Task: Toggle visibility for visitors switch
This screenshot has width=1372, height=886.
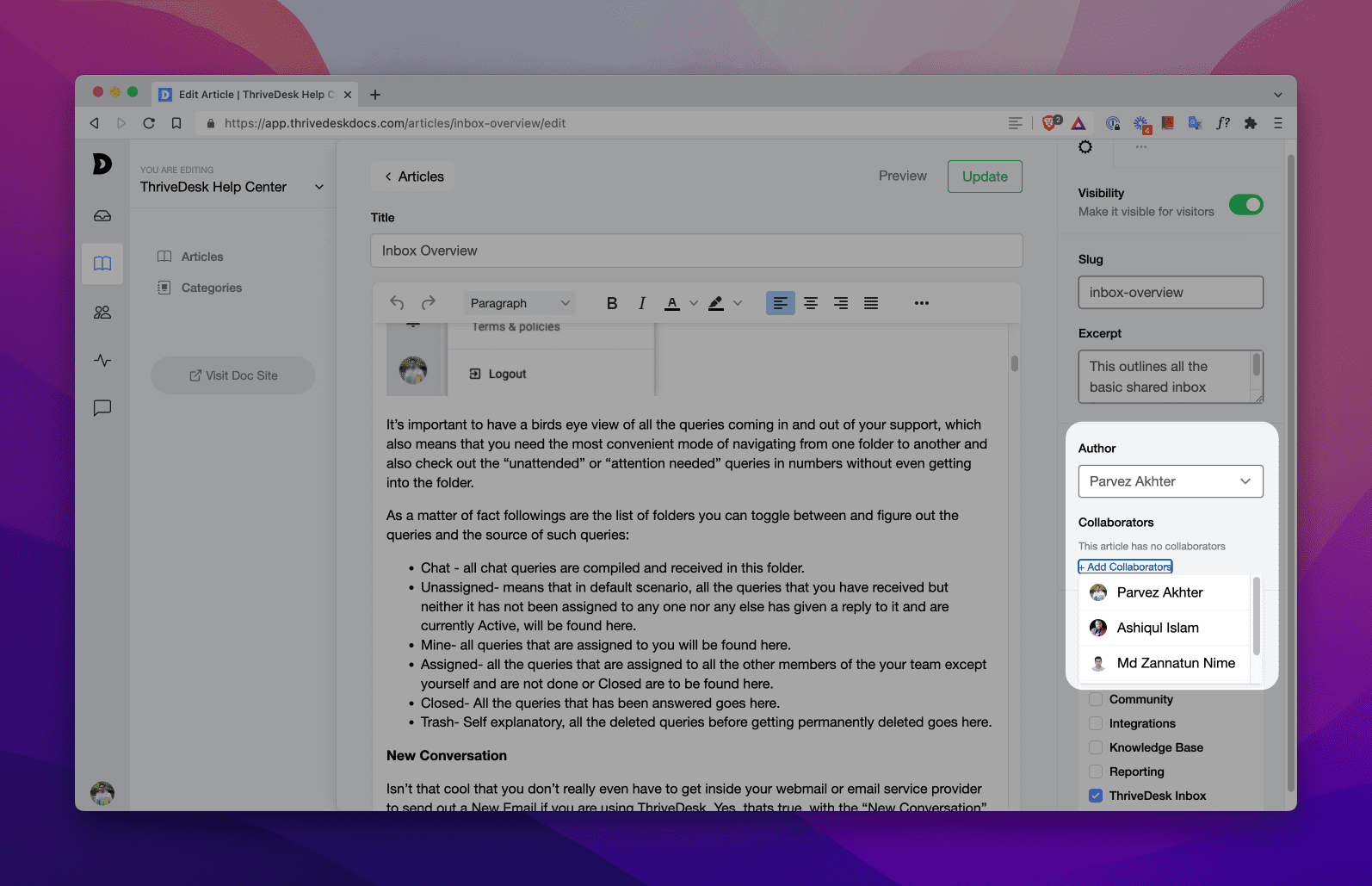Action: click(1245, 205)
